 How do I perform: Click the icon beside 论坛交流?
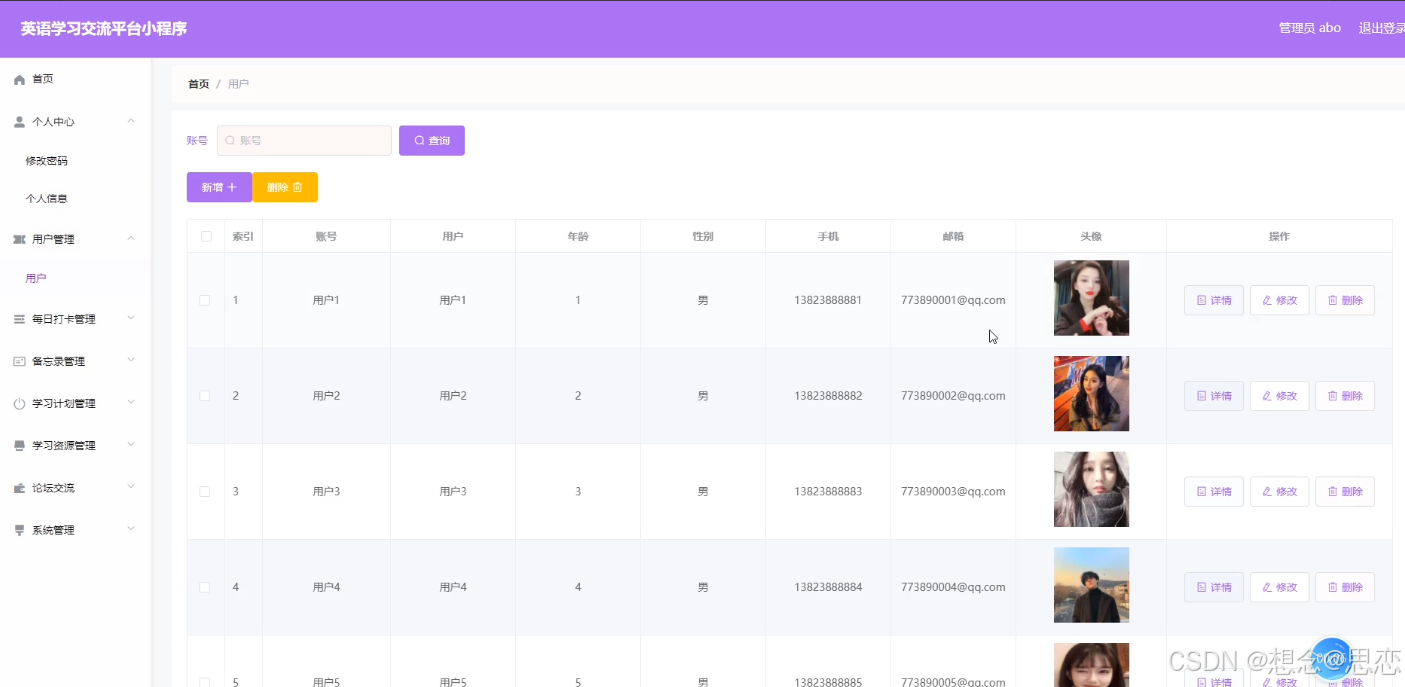19,488
